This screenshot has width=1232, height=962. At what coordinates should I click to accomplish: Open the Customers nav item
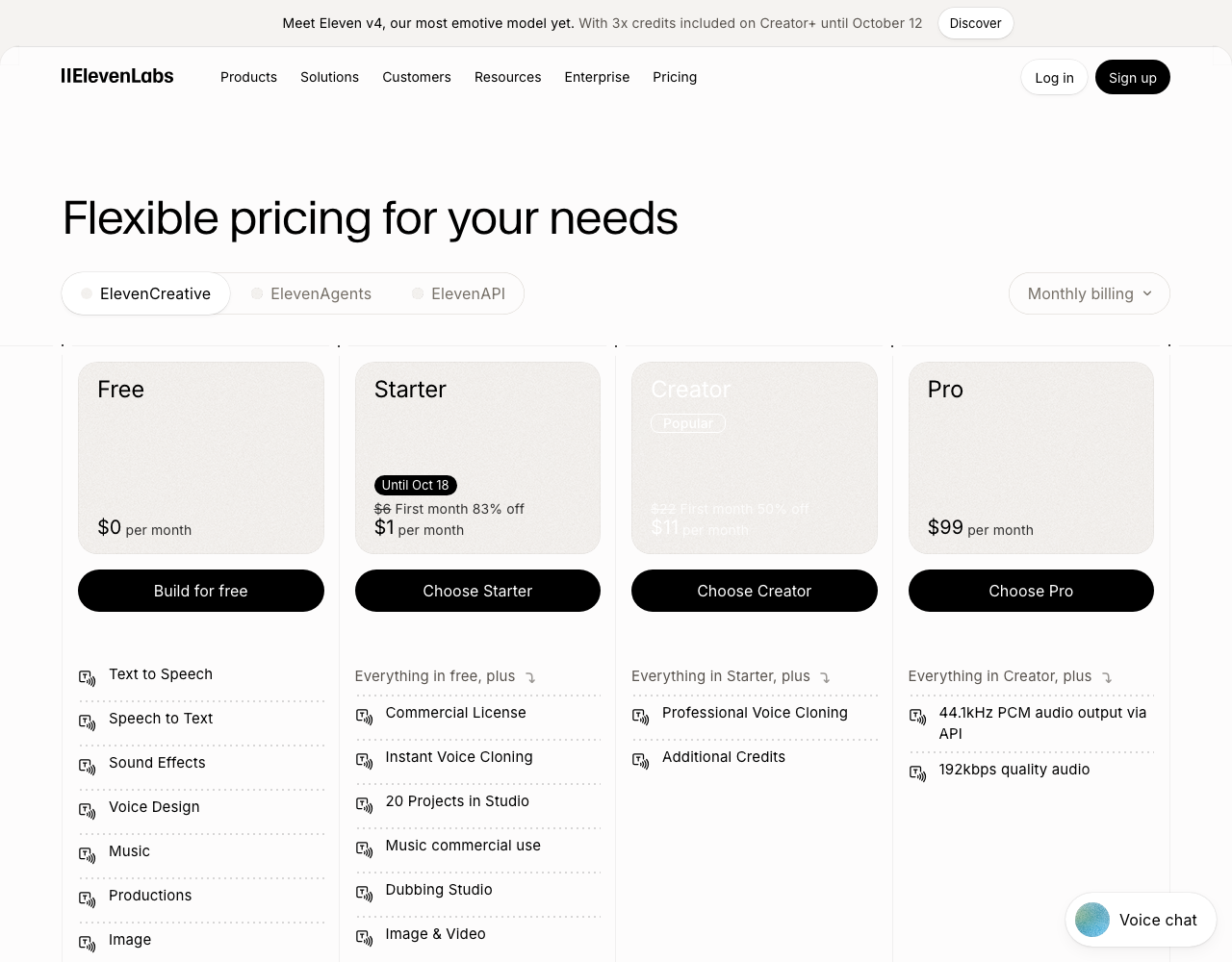(x=417, y=77)
